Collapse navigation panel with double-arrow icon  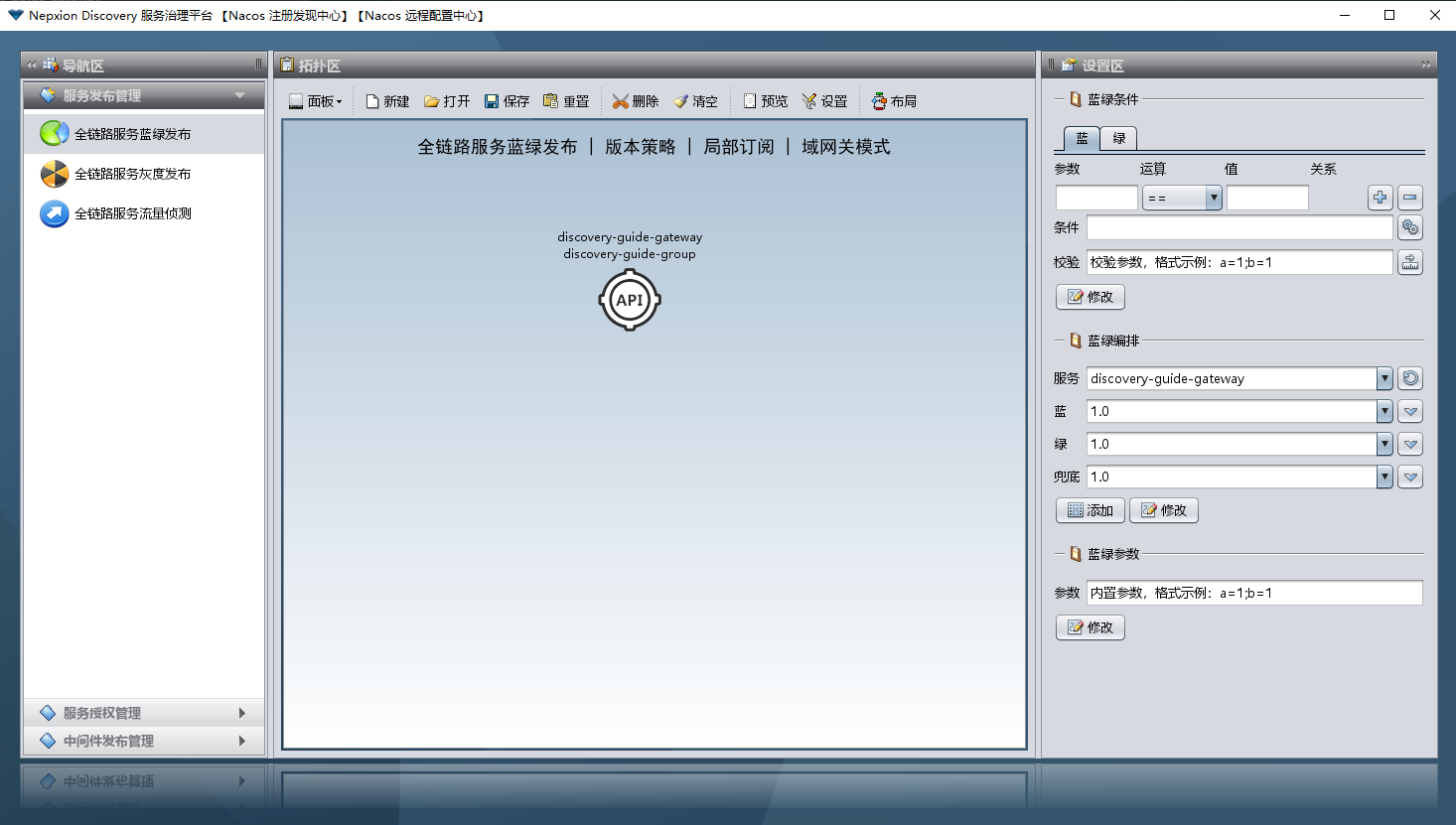point(32,65)
